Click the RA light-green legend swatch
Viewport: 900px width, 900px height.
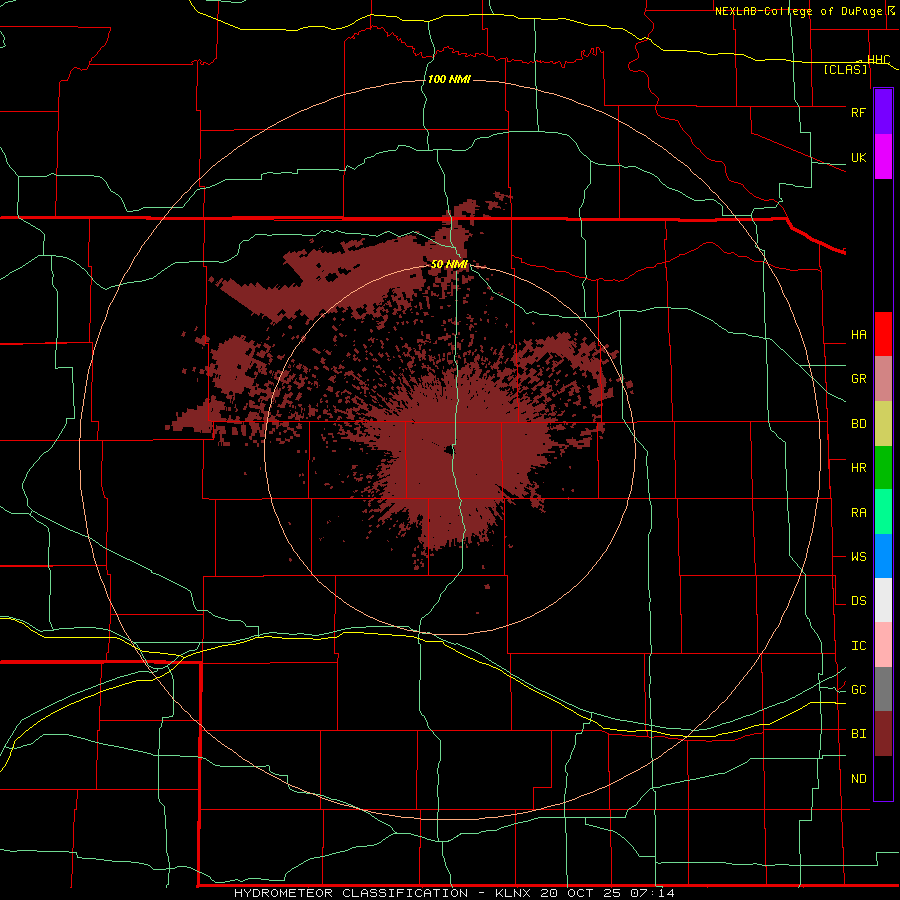pos(883,512)
